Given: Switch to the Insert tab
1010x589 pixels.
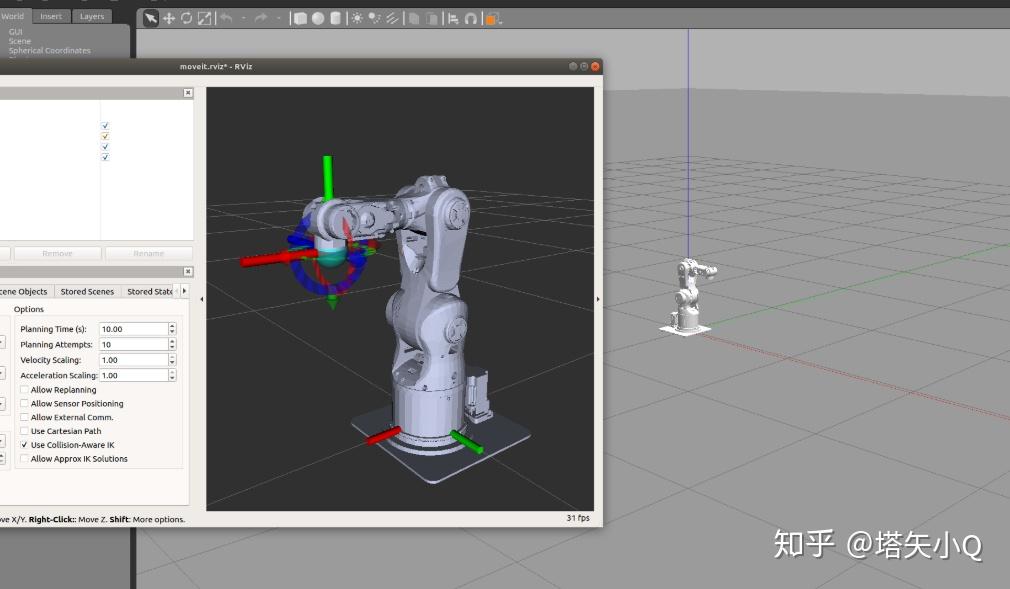Looking at the screenshot, I should [51, 16].
